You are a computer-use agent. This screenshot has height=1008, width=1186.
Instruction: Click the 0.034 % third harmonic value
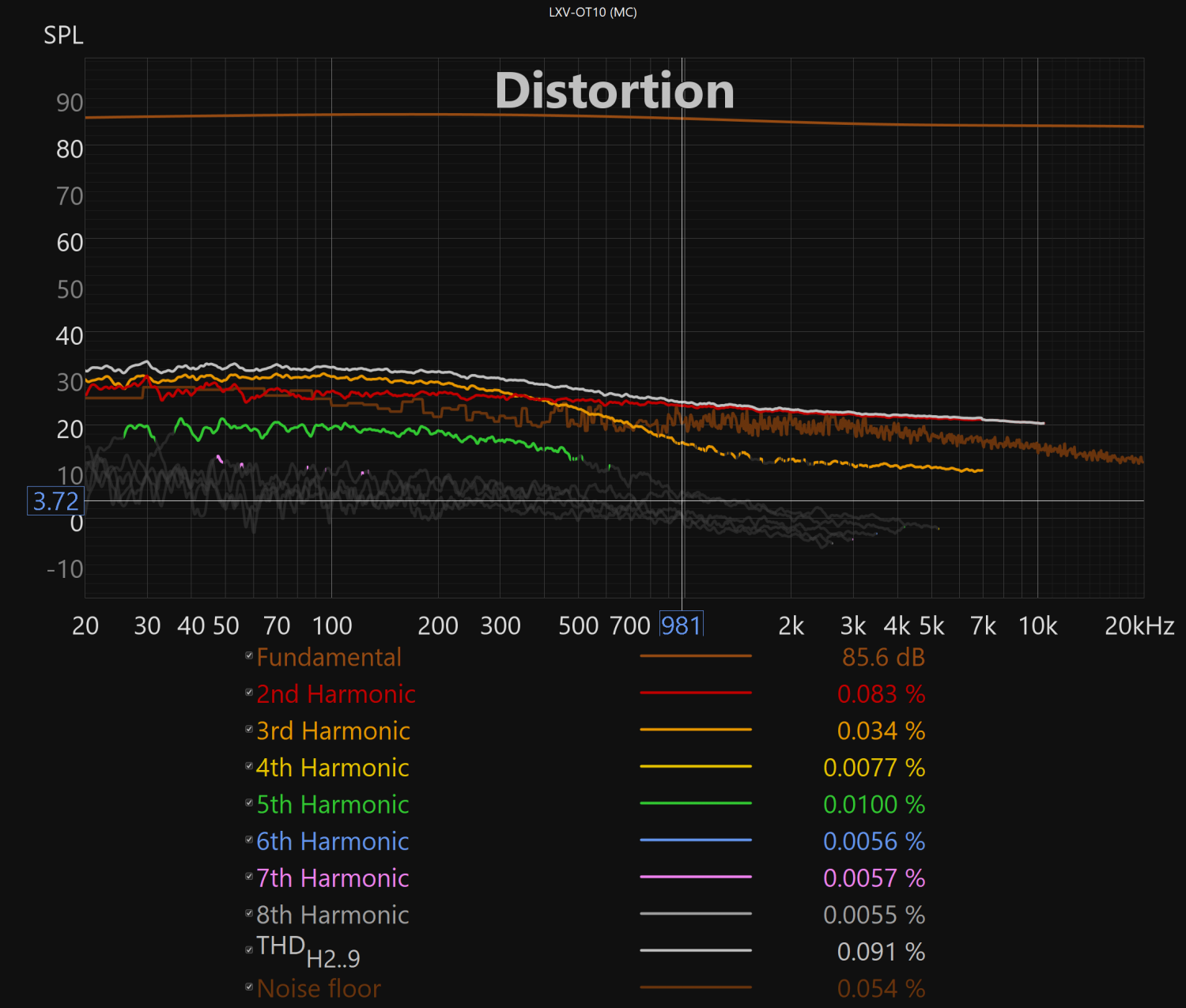(881, 731)
